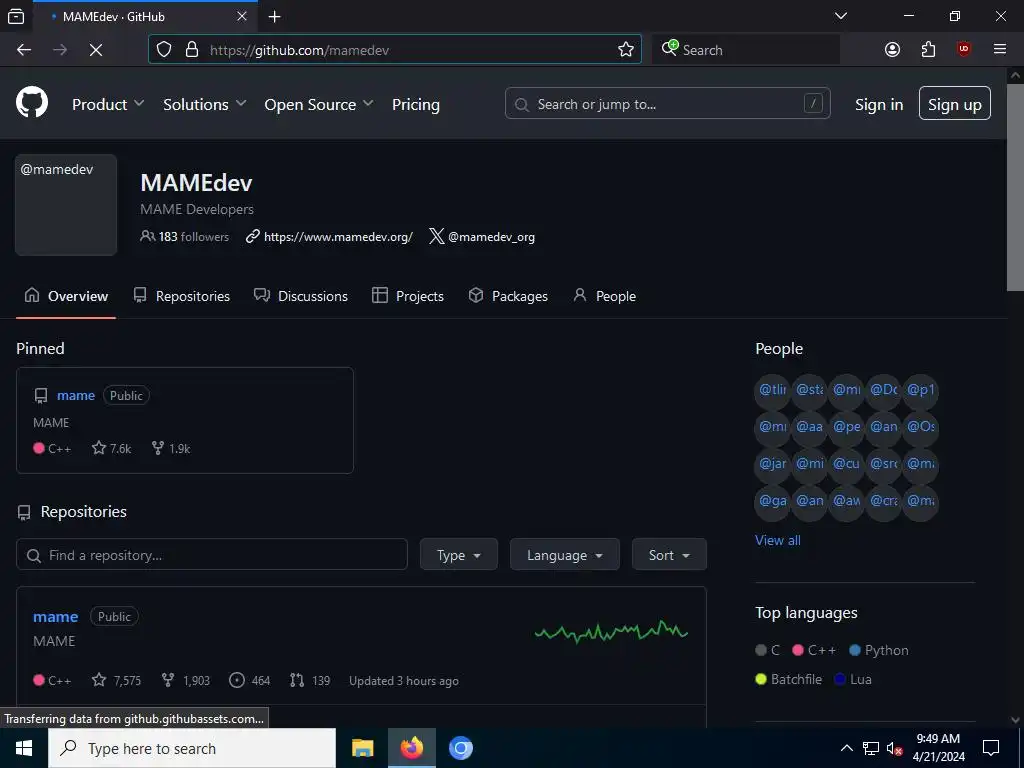Click the bookmark star in address bar
The height and width of the screenshot is (768, 1024).
point(626,50)
